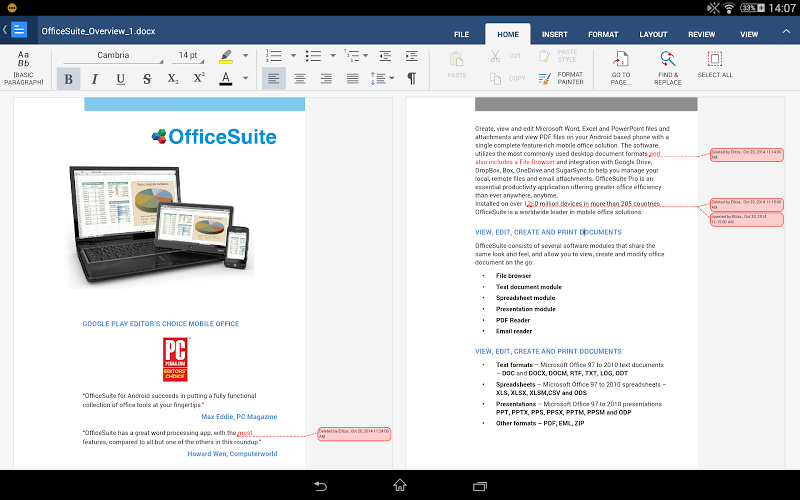Tap the Android Recent Apps button
The width and height of the screenshot is (800, 500).
pyautogui.click(x=480, y=486)
